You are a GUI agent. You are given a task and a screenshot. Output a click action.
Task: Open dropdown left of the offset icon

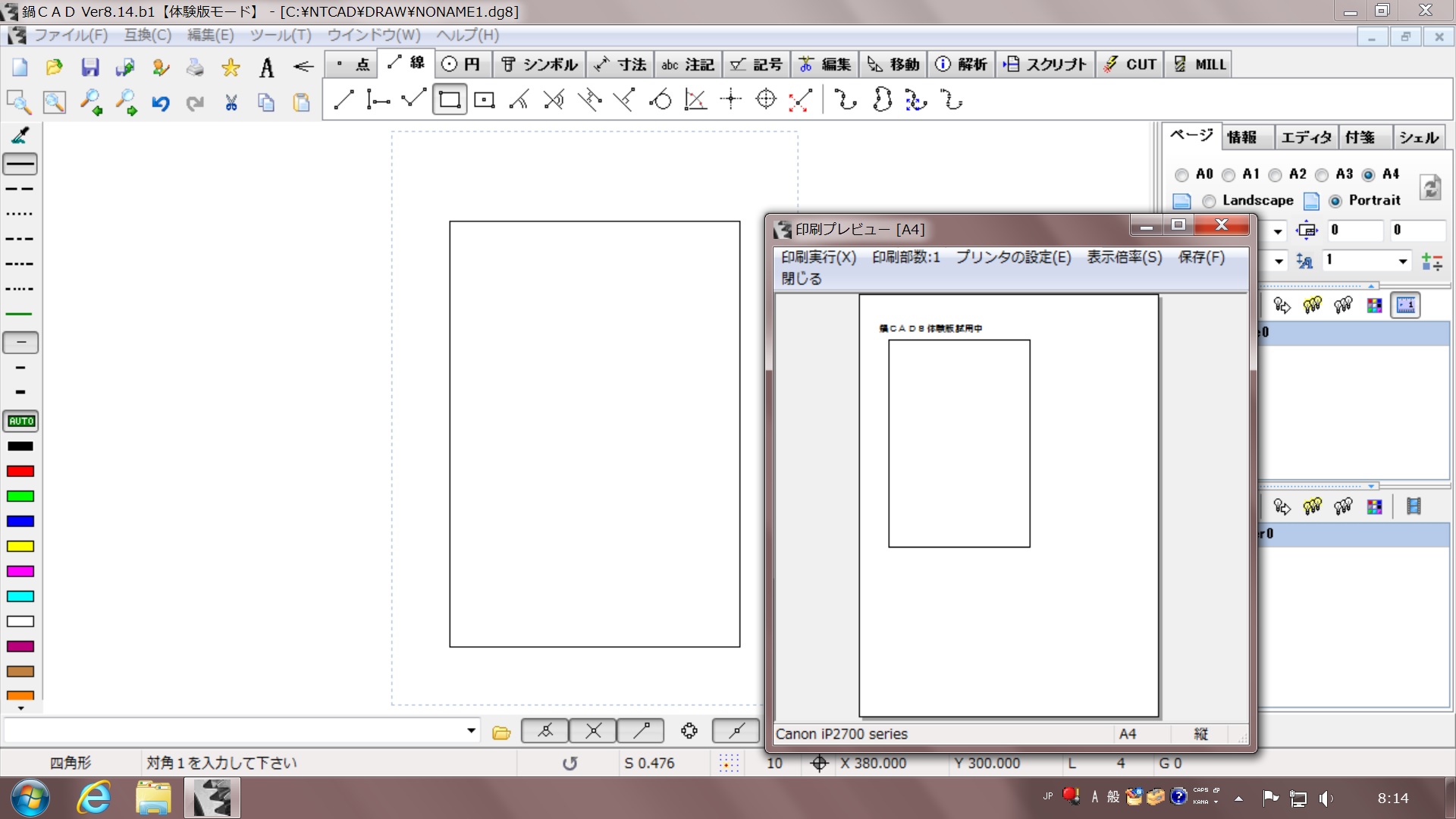[1278, 231]
